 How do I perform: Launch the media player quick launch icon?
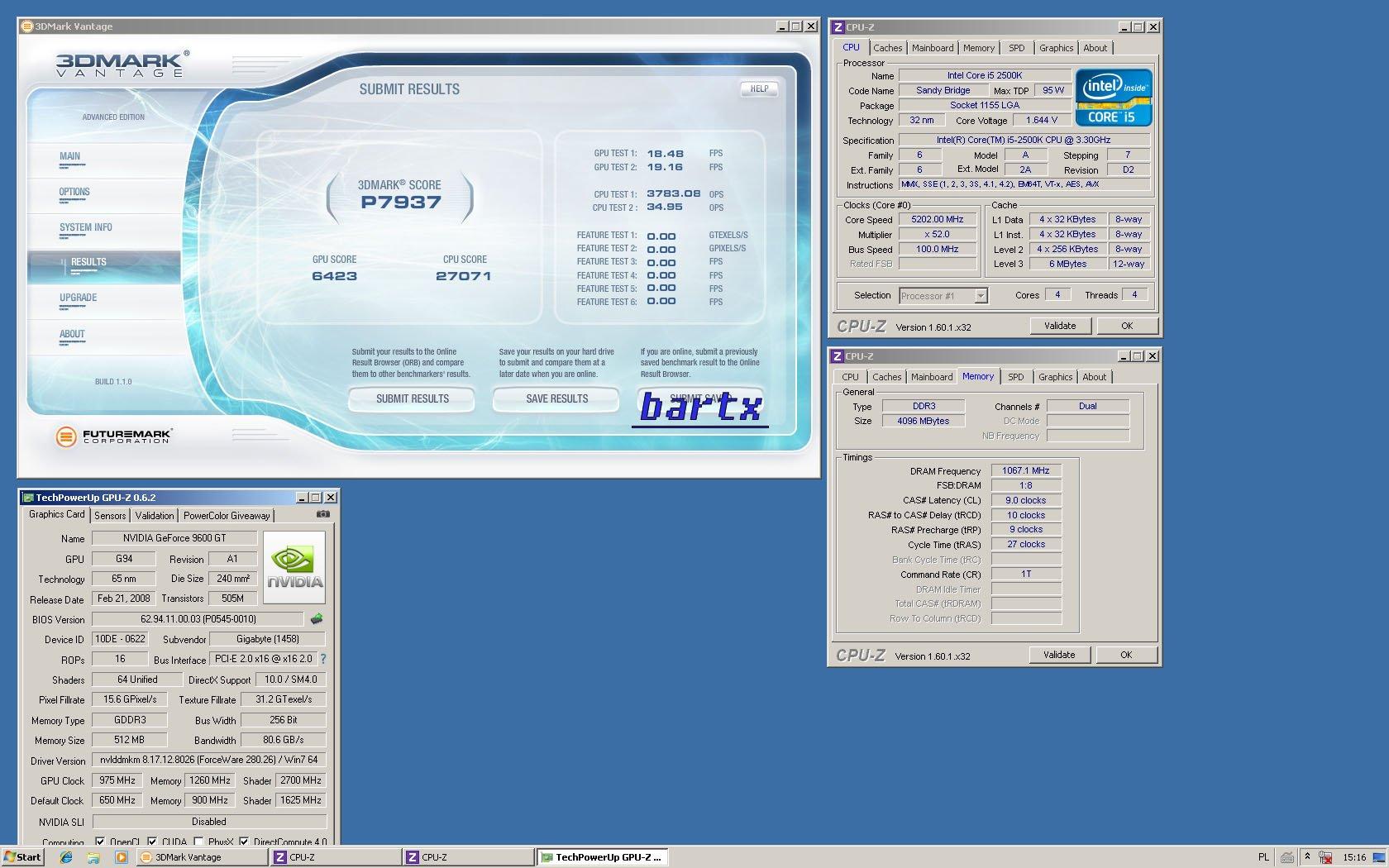pos(121,857)
